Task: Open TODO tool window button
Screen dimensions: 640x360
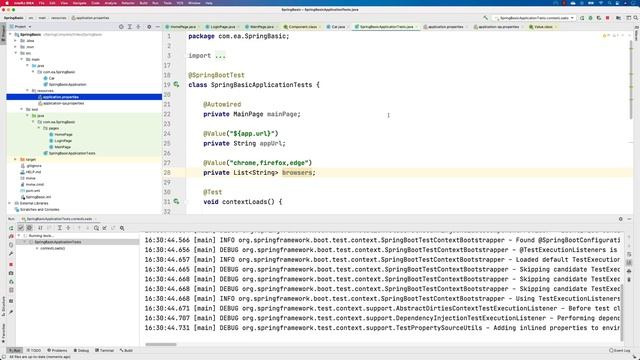Action: pyautogui.click(x=34, y=351)
